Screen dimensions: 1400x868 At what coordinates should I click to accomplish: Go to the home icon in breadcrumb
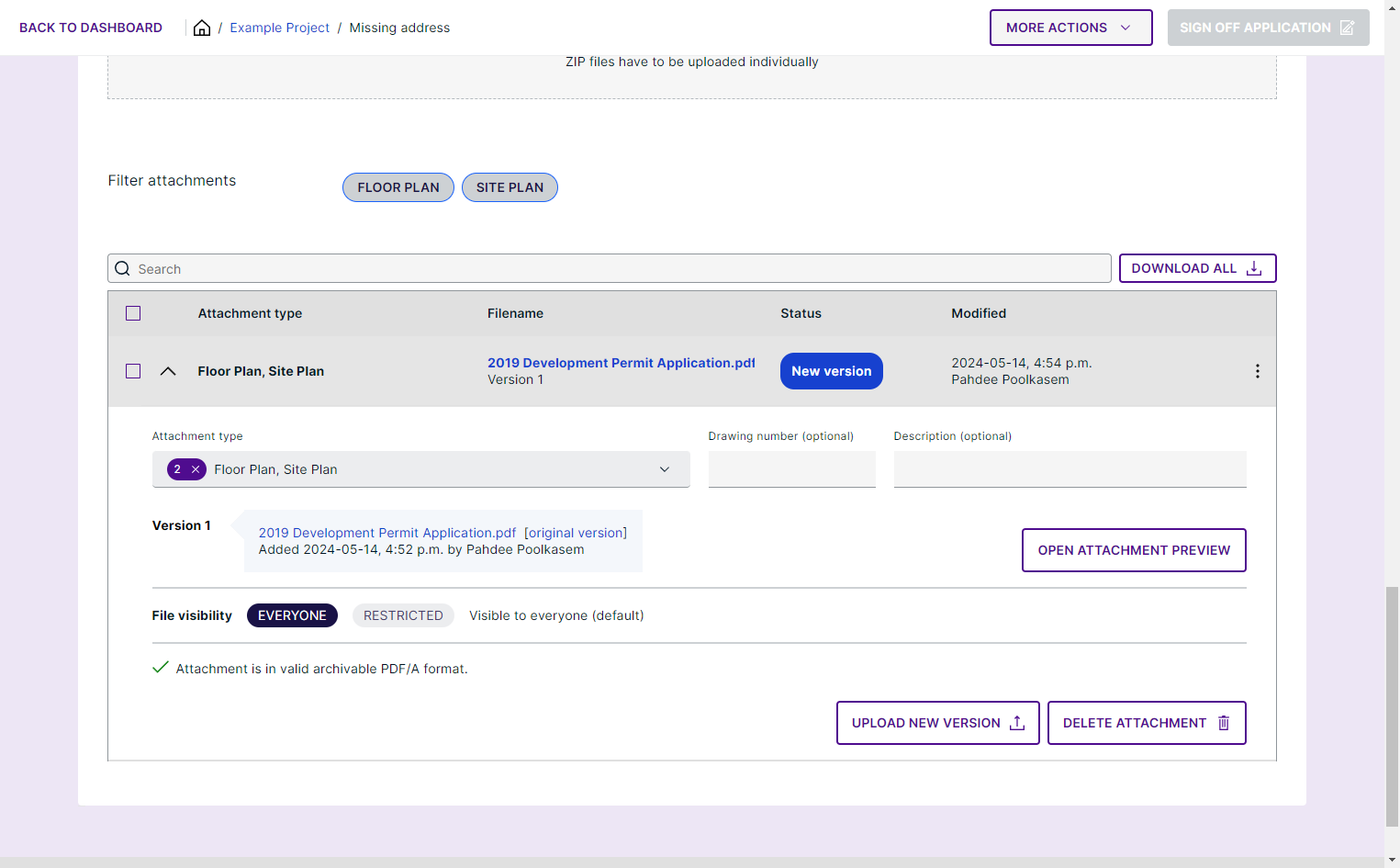(202, 28)
